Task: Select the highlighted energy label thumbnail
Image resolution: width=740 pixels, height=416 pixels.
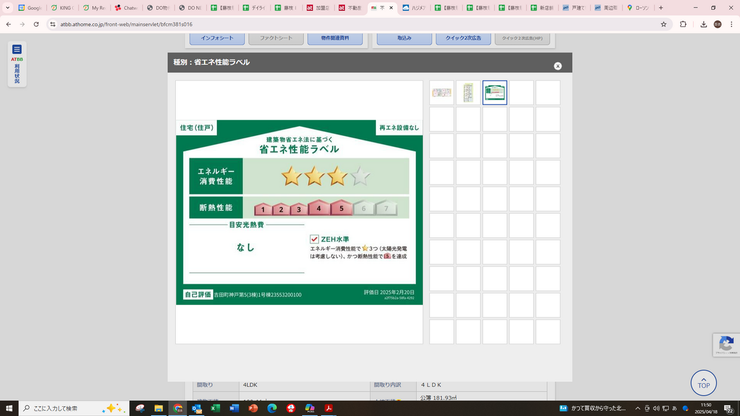Action: 494,93
